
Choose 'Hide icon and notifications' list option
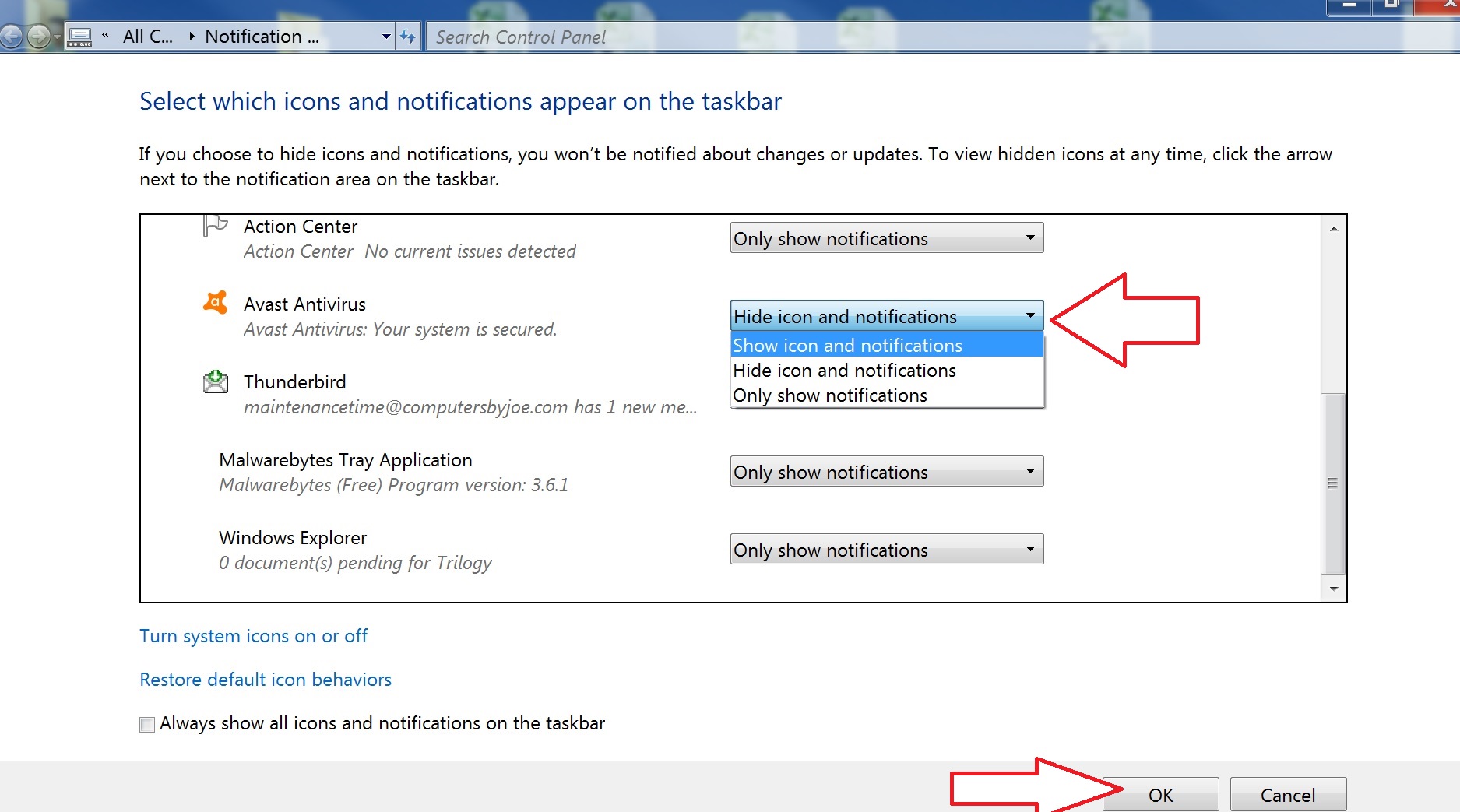(887, 370)
